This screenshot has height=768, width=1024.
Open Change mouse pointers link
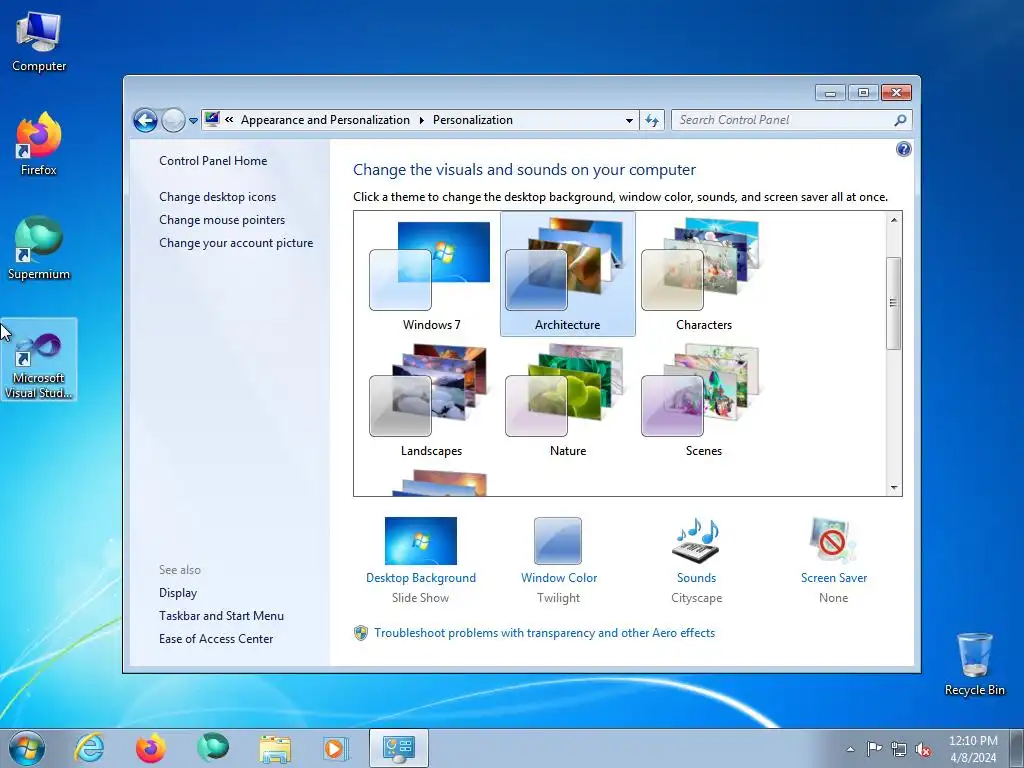[222, 219]
